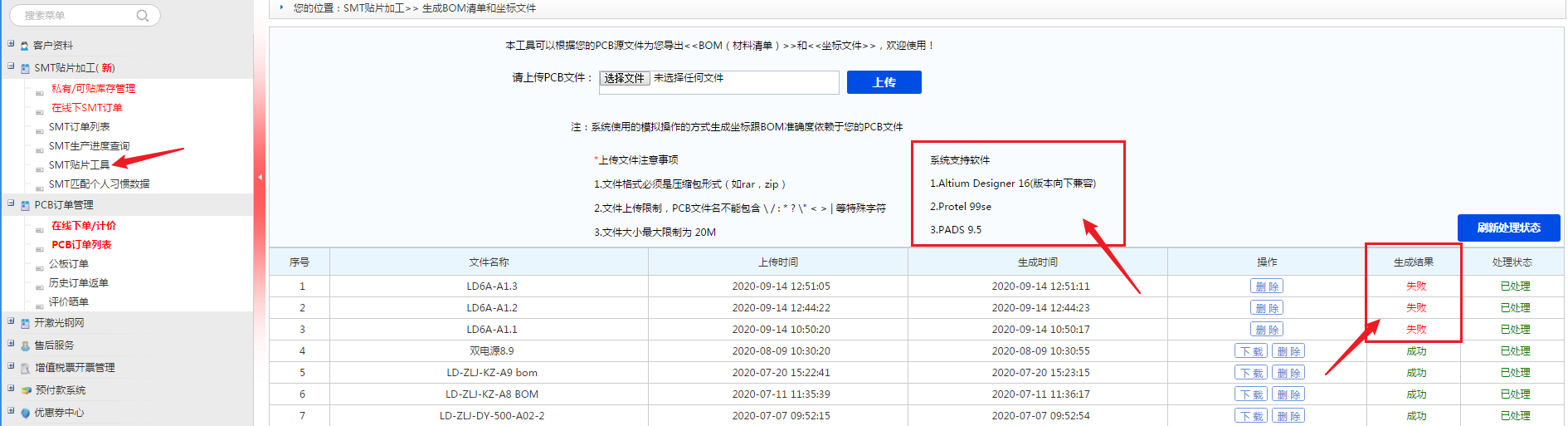Click 选择文件 to choose a PCB file
This screenshot has height=426, width=1568.
[x=624, y=78]
